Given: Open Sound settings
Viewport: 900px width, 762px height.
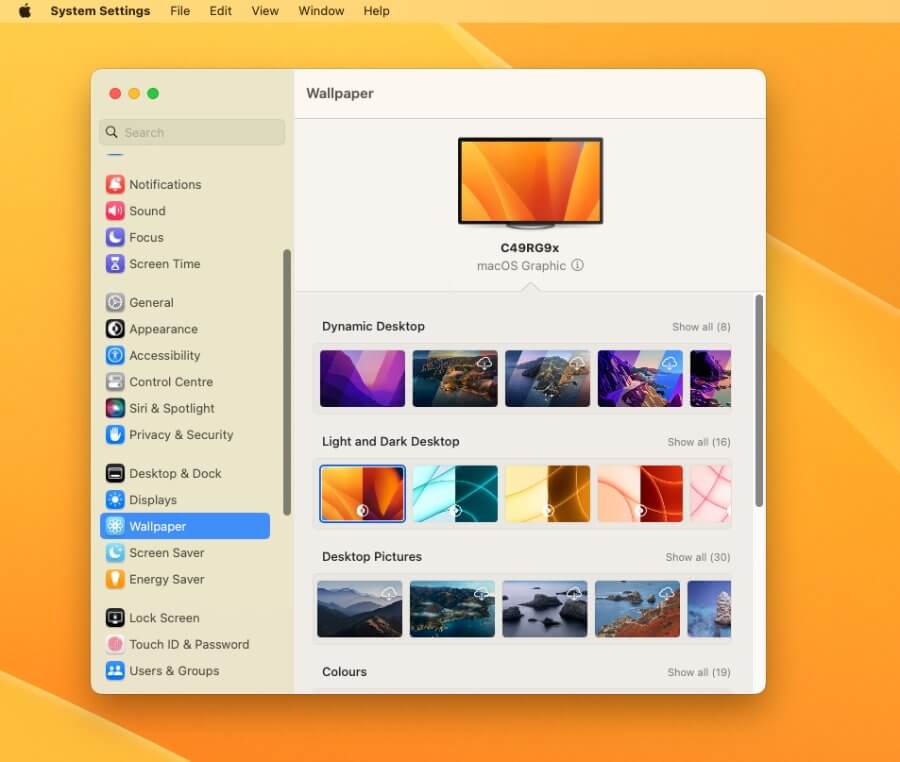Looking at the screenshot, I should (148, 211).
